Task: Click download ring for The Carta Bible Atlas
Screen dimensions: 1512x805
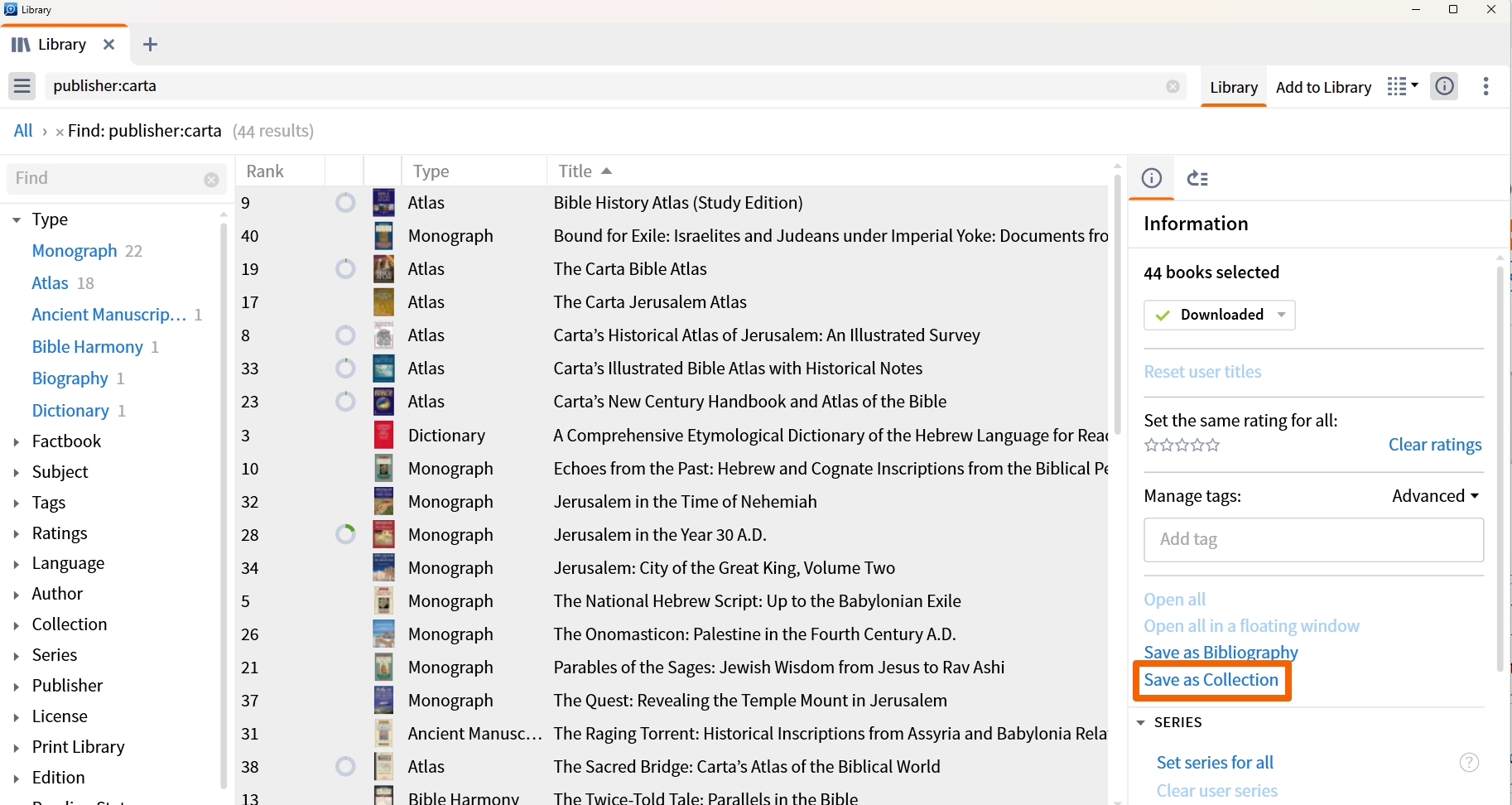Action: tap(345, 268)
